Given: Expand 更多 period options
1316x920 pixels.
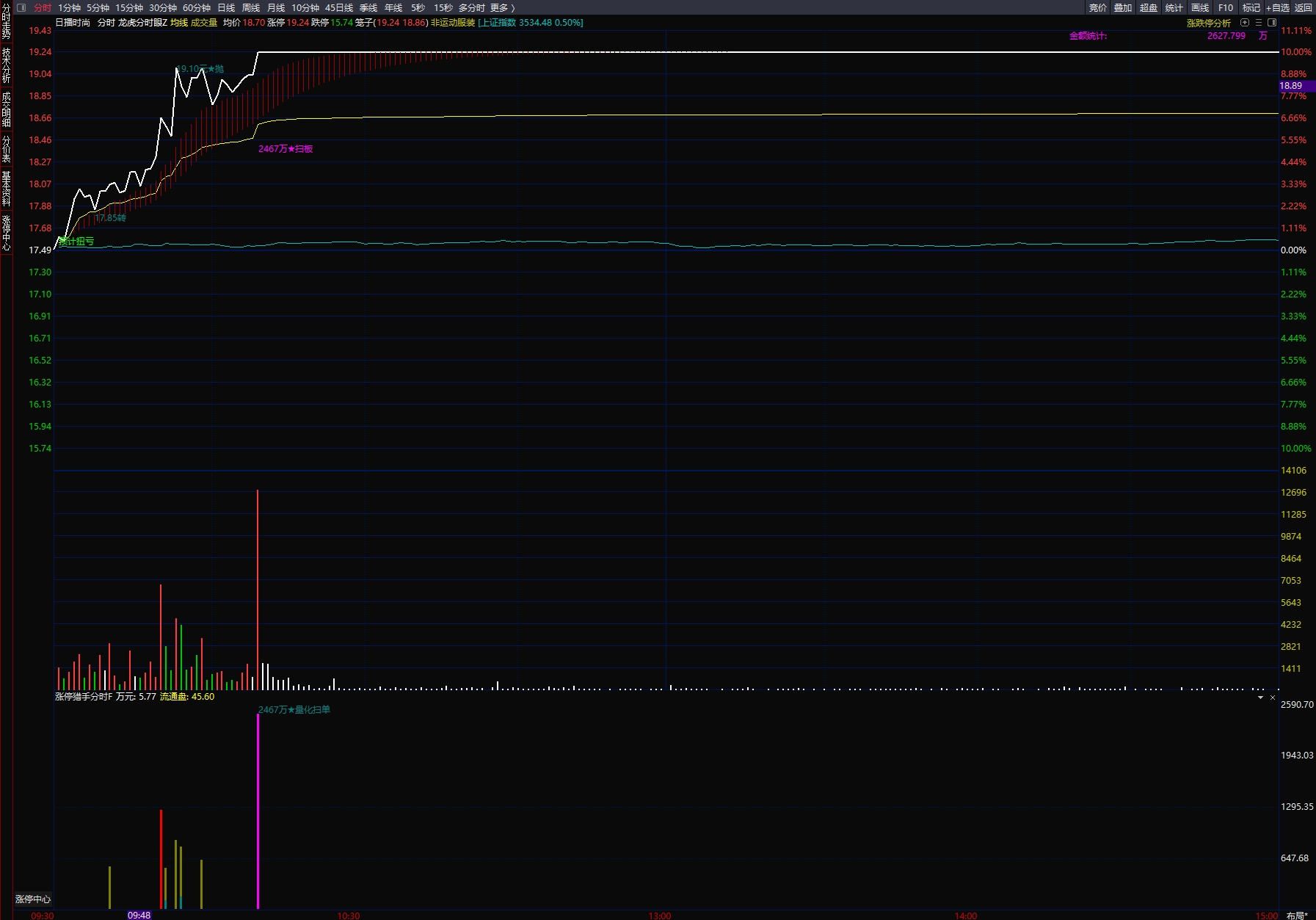Looking at the screenshot, I should tap(502, 8).
